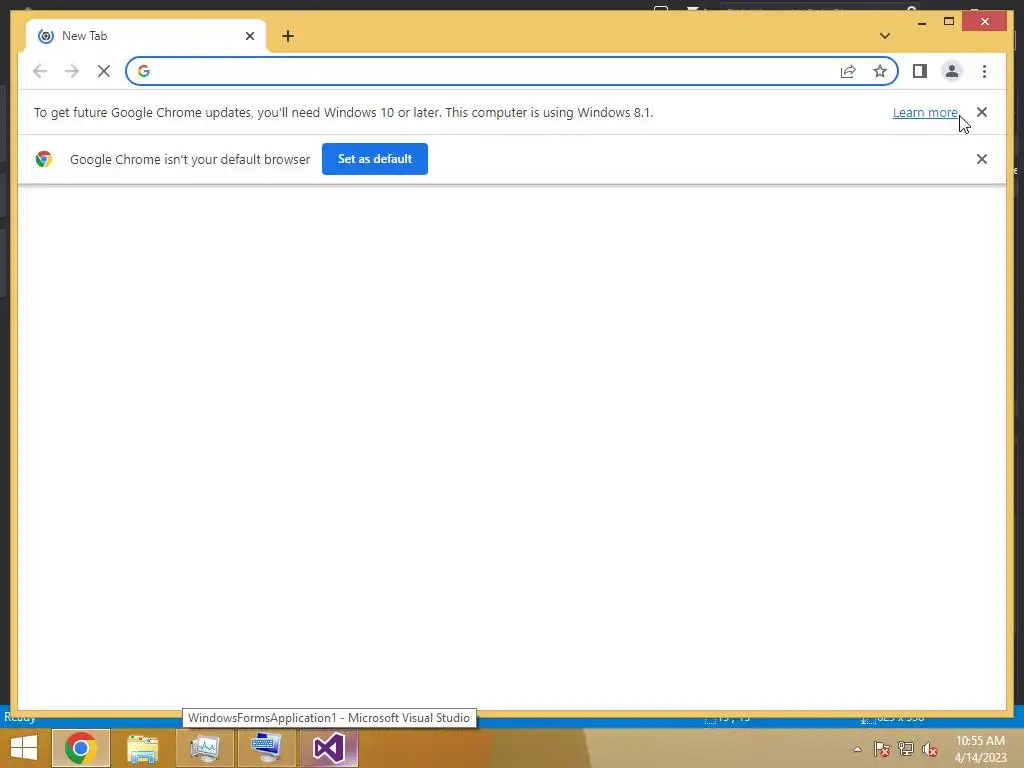Set Chrome as default browser
1024x768 pixels.
(x=375, y=159)
